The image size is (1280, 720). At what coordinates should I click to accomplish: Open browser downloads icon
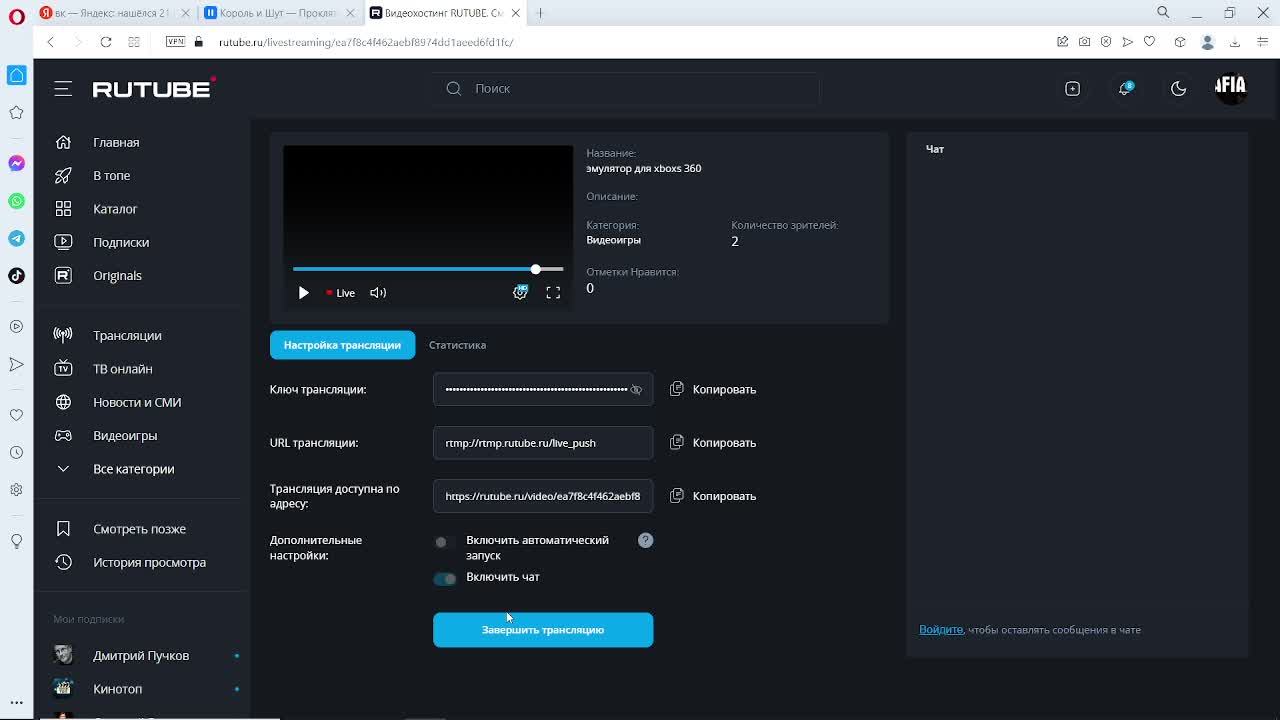pyautogui.click(x=1235, y=42)
